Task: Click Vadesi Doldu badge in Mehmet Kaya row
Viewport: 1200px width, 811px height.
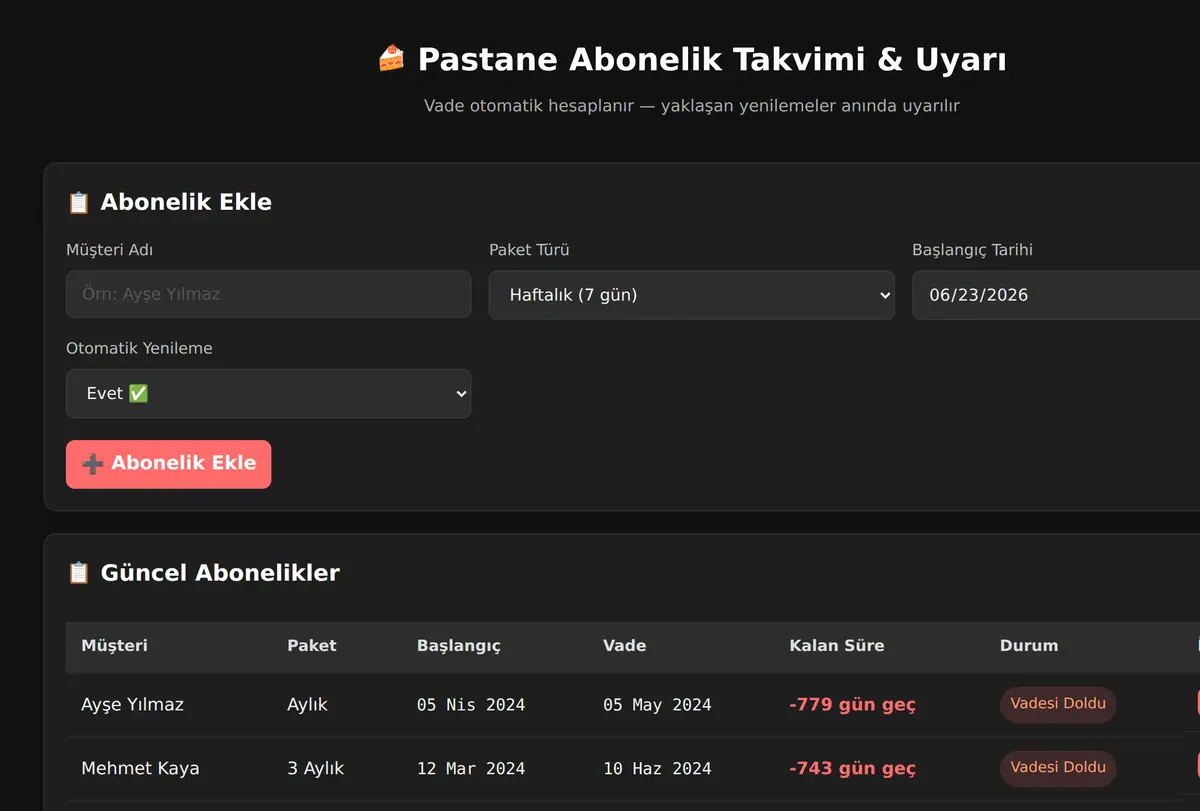Action: tap(1058, 768)
